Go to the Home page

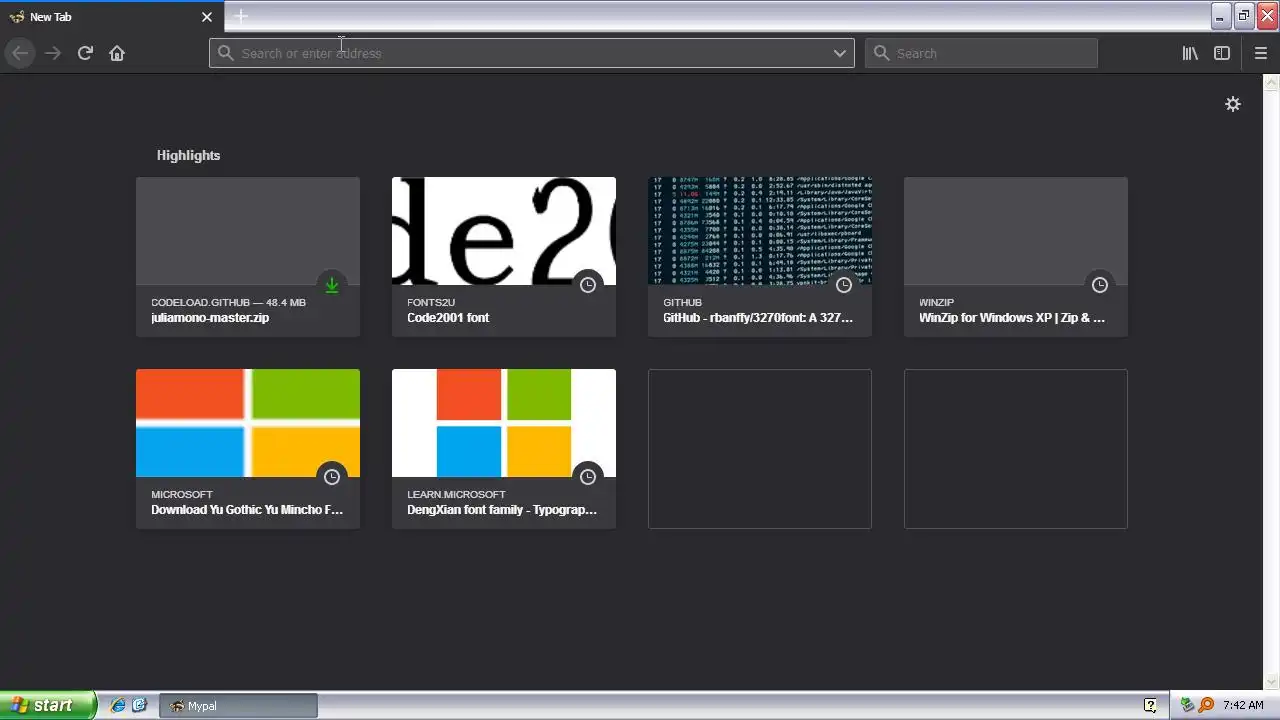tap(117, 53)
